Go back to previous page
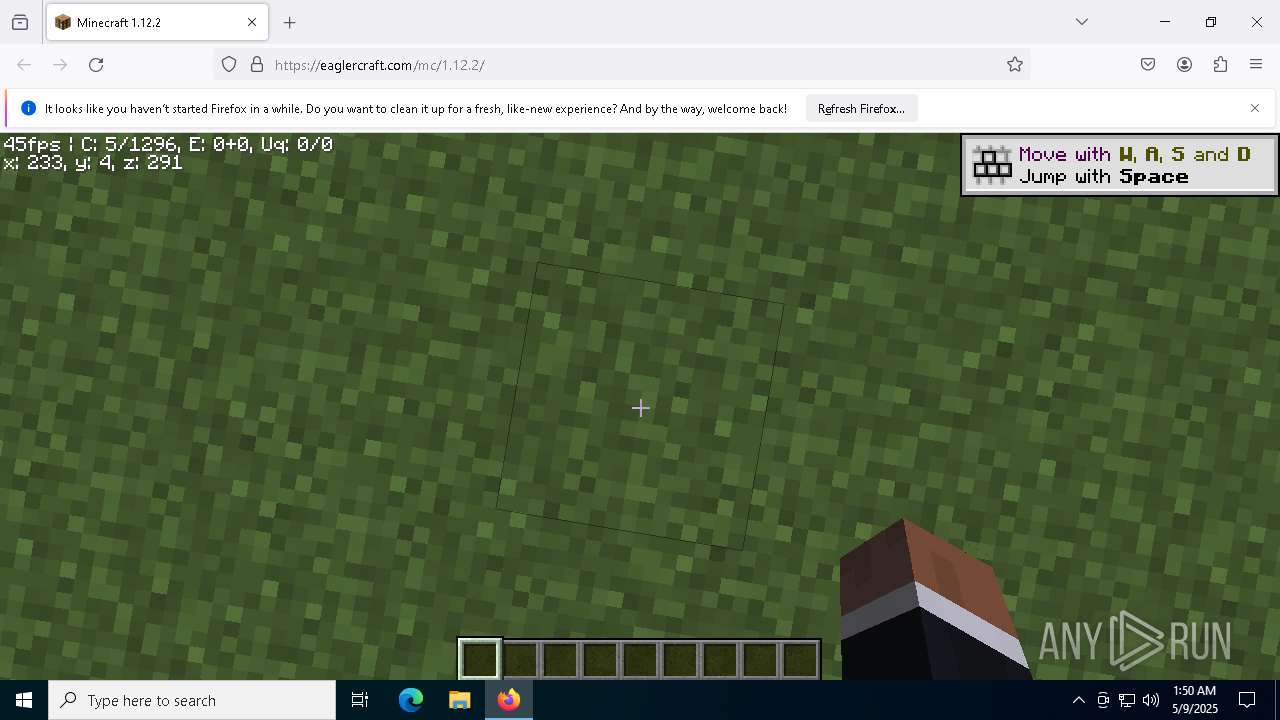The width and height of the screenshot is (1280, 720). [x=24, y=65]
